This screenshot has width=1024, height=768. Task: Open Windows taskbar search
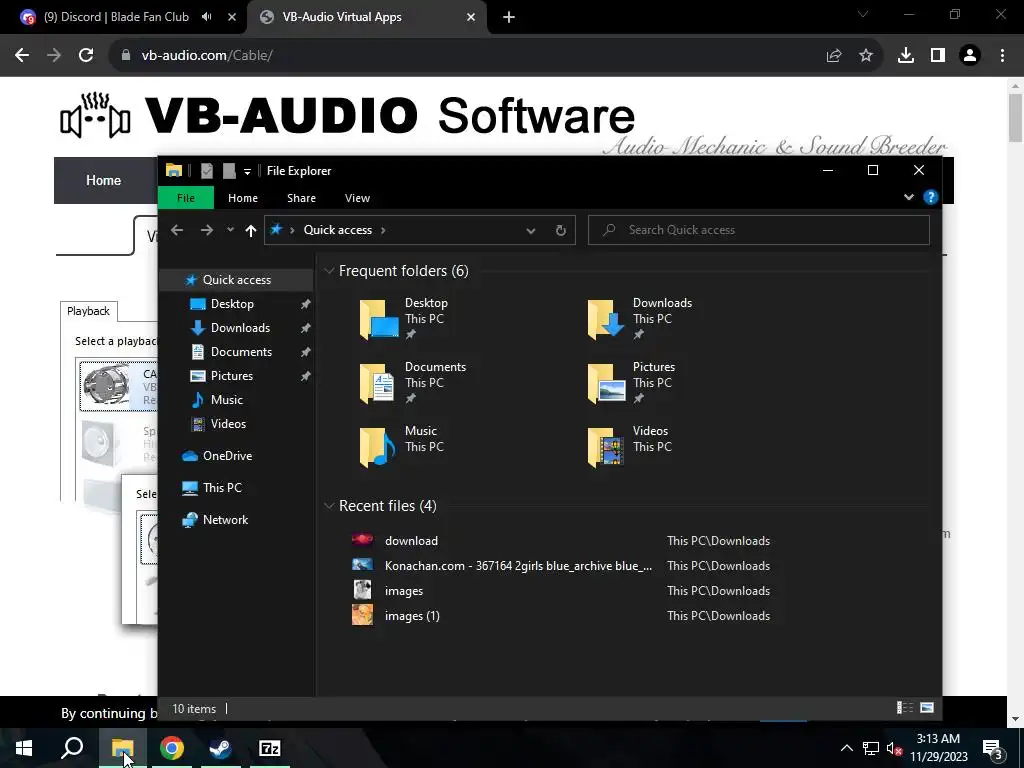[72, 748]
